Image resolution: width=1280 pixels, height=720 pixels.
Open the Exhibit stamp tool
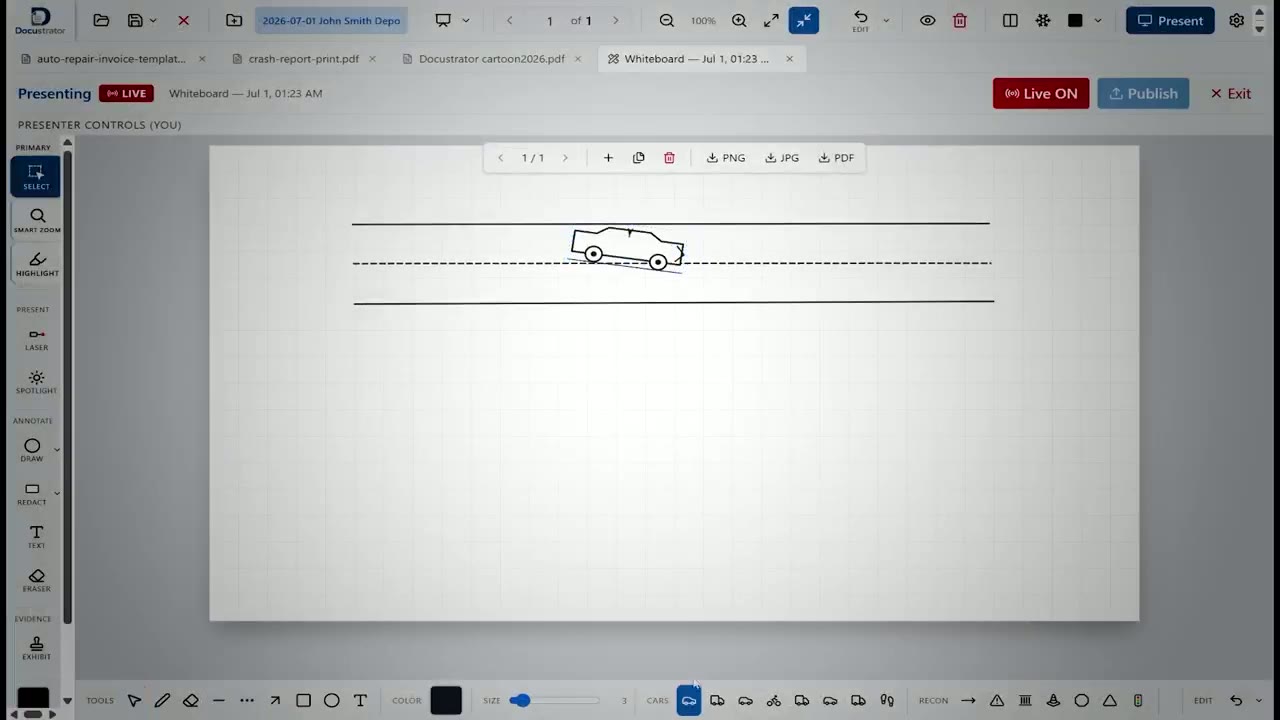click(37, 648)
